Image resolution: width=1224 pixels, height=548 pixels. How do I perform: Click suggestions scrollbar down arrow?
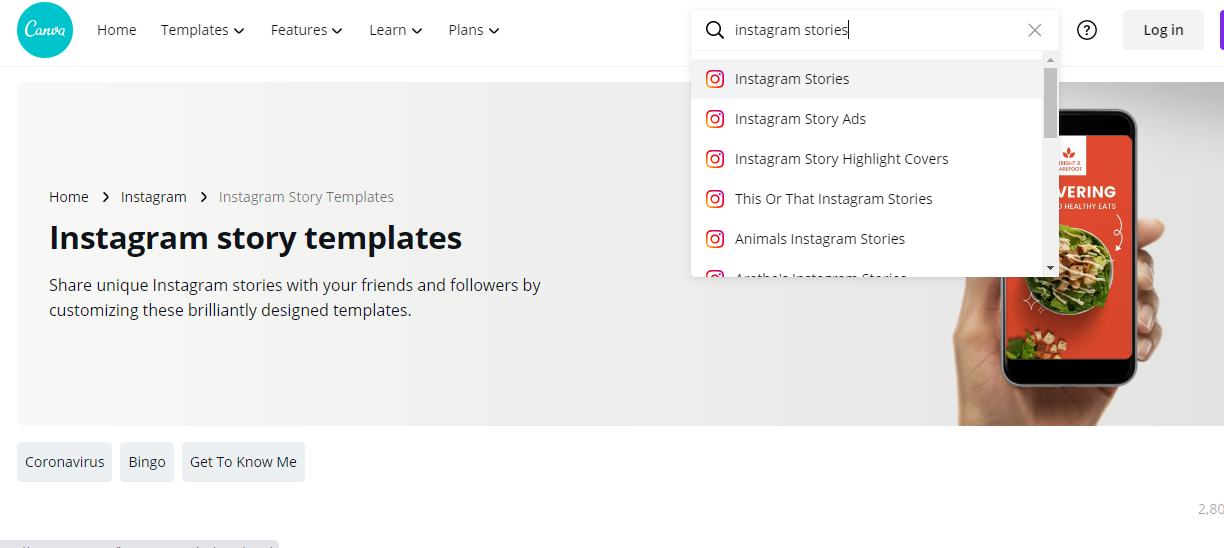[1050, 268]
